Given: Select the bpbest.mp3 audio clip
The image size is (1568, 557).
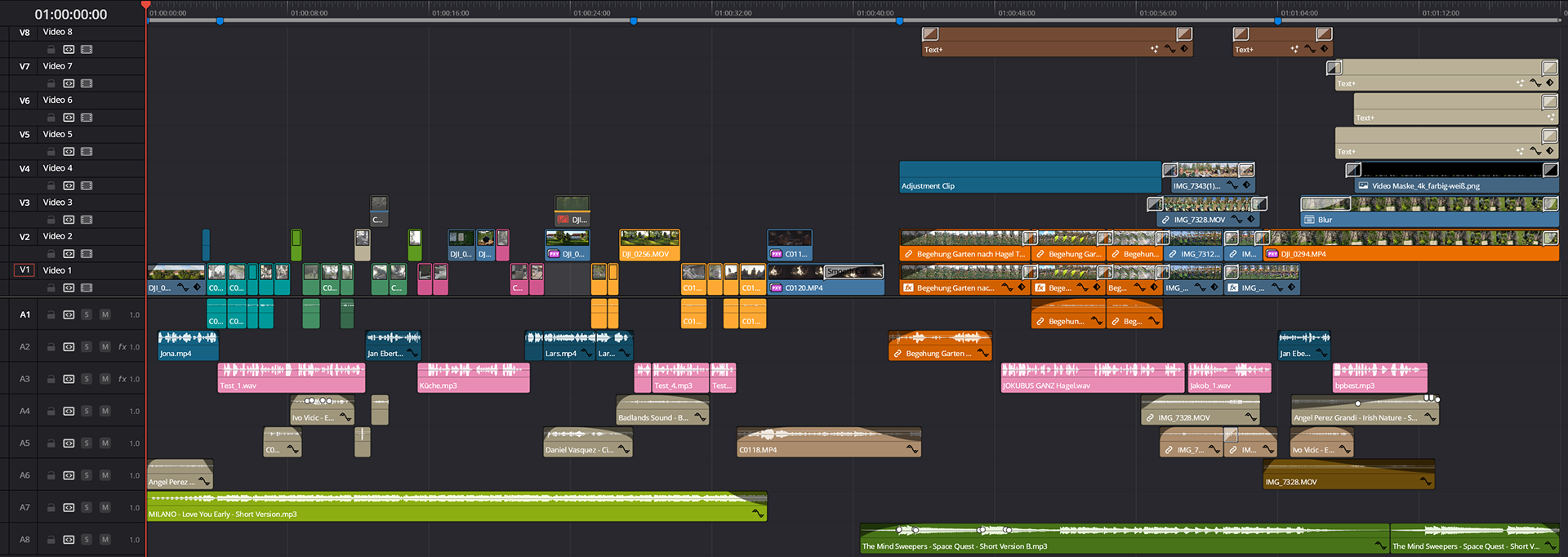Looking at the screenshot, I should pyautogui.click(x=1380, y=377).
